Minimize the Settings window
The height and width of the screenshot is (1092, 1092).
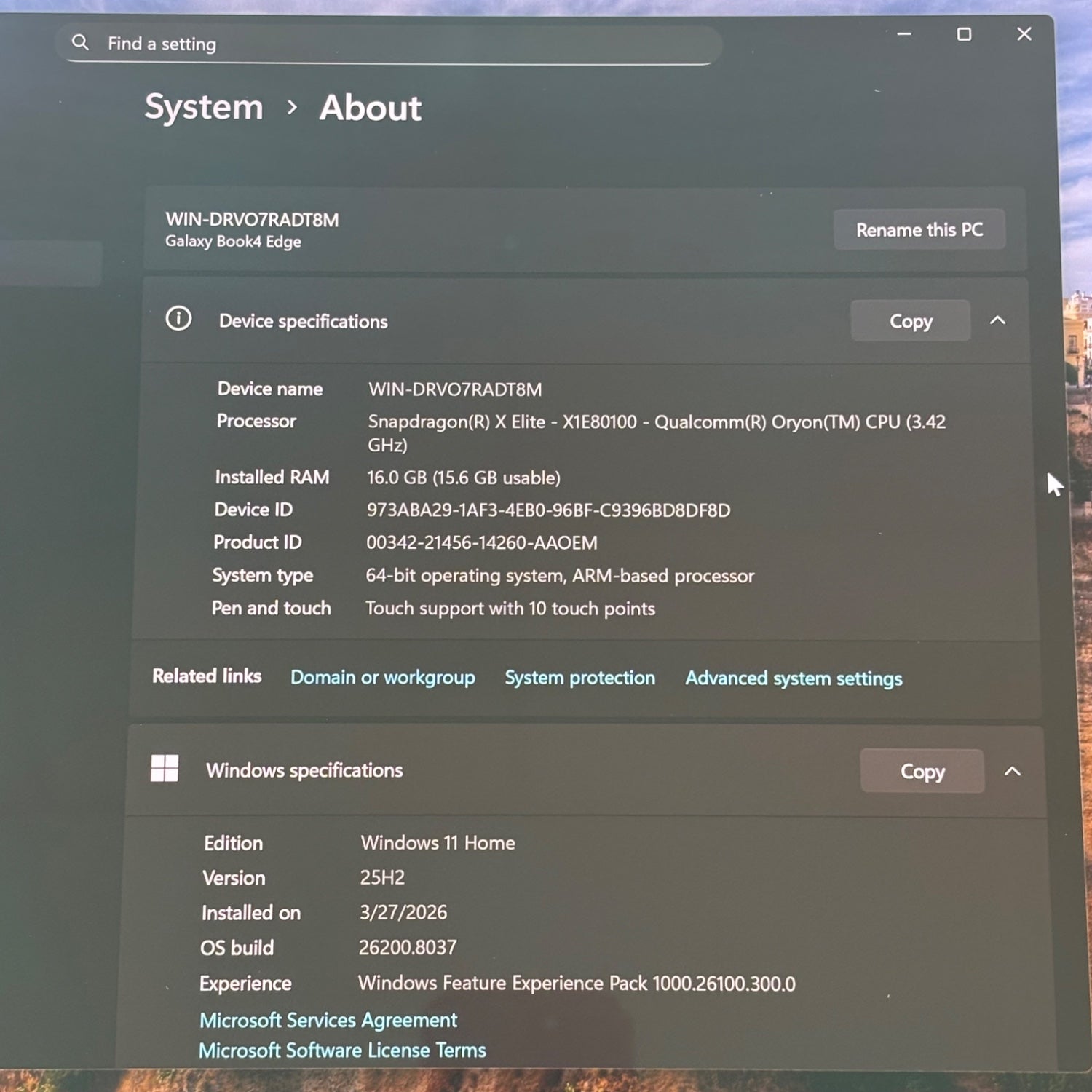coord(904,34)
